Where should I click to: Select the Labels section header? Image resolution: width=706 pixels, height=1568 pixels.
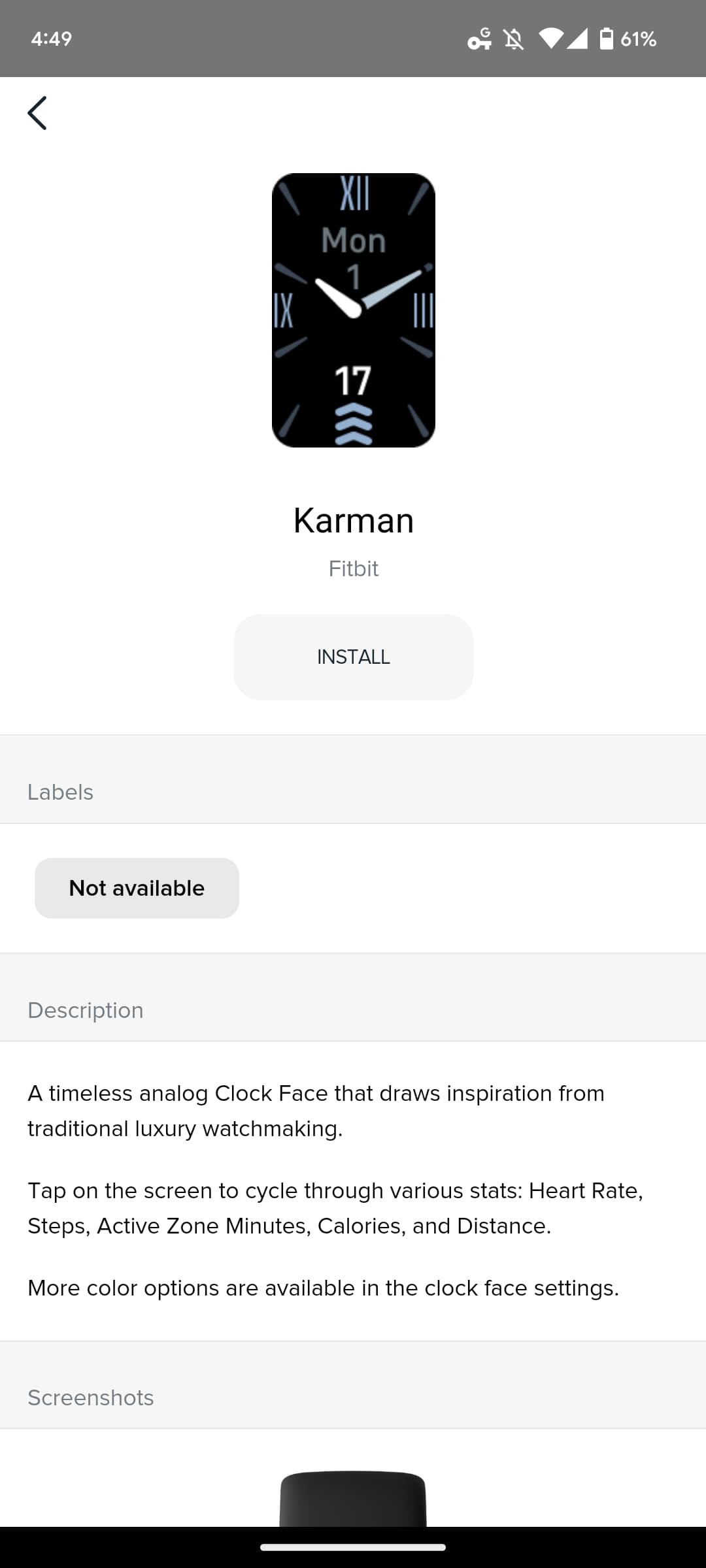coord(61,792)
